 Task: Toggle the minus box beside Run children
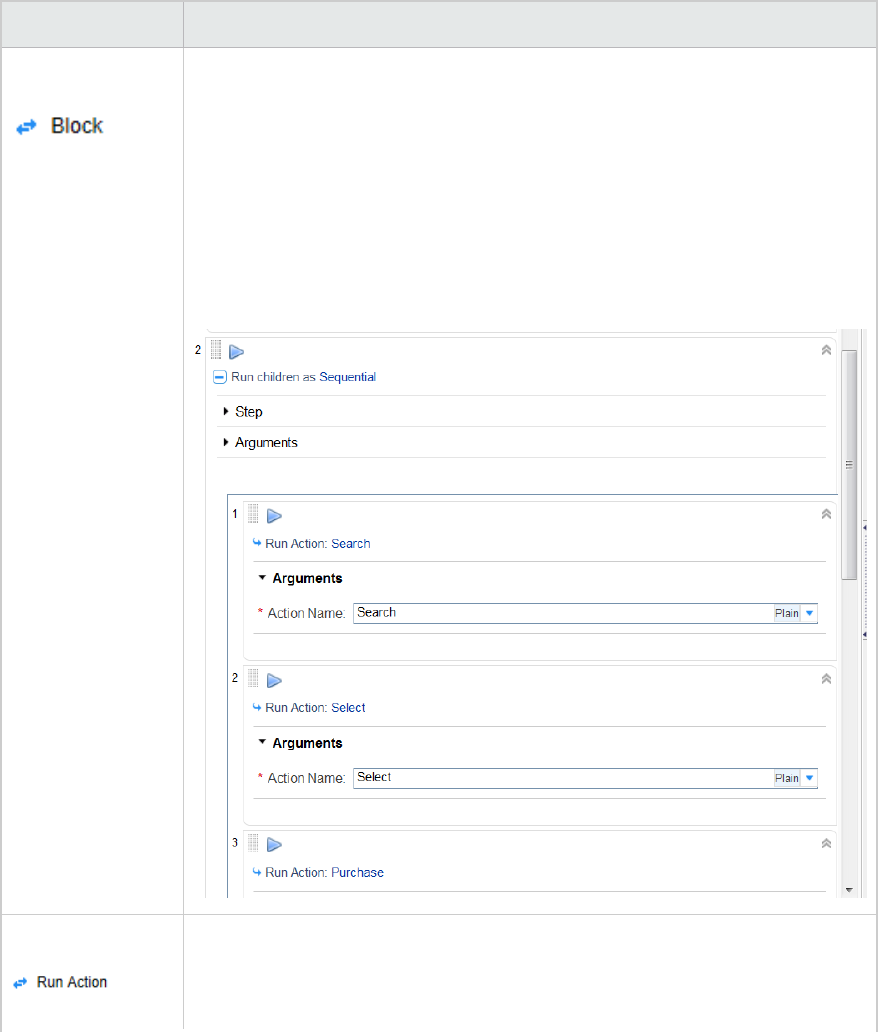[x=220, y=377]
